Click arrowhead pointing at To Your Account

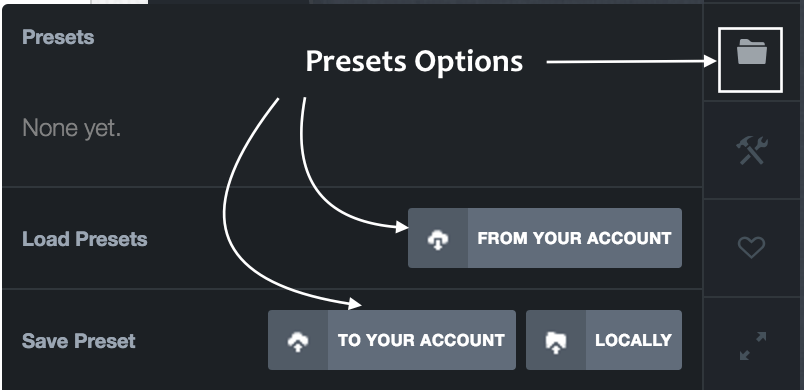tap(355, 303)
